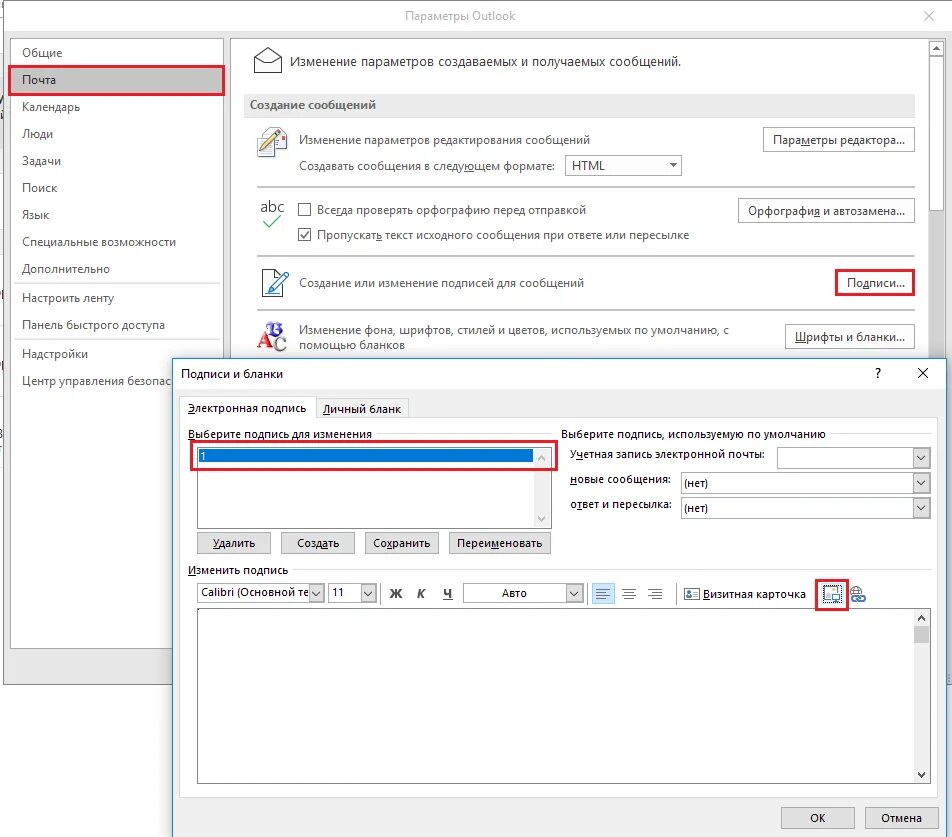Select the Почта options category
The image size is (952, 837).
117,80
